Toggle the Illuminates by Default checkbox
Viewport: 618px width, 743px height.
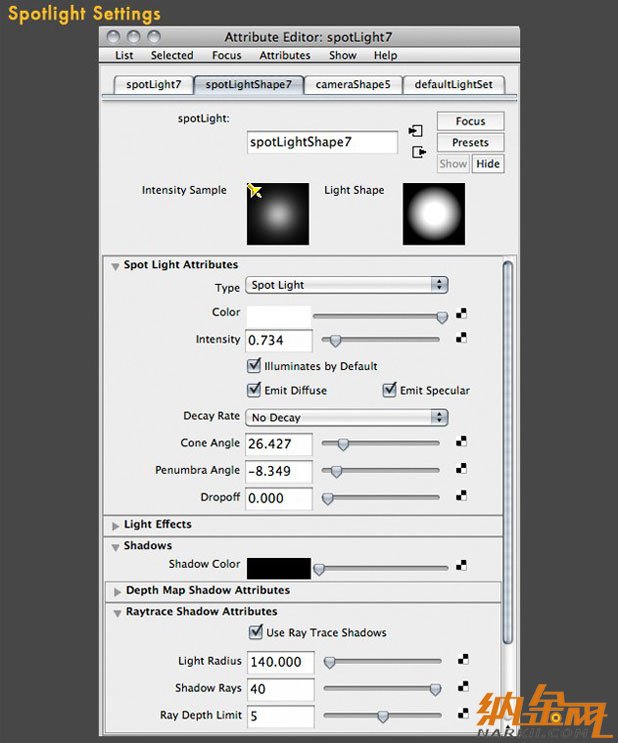pos(254,365)
